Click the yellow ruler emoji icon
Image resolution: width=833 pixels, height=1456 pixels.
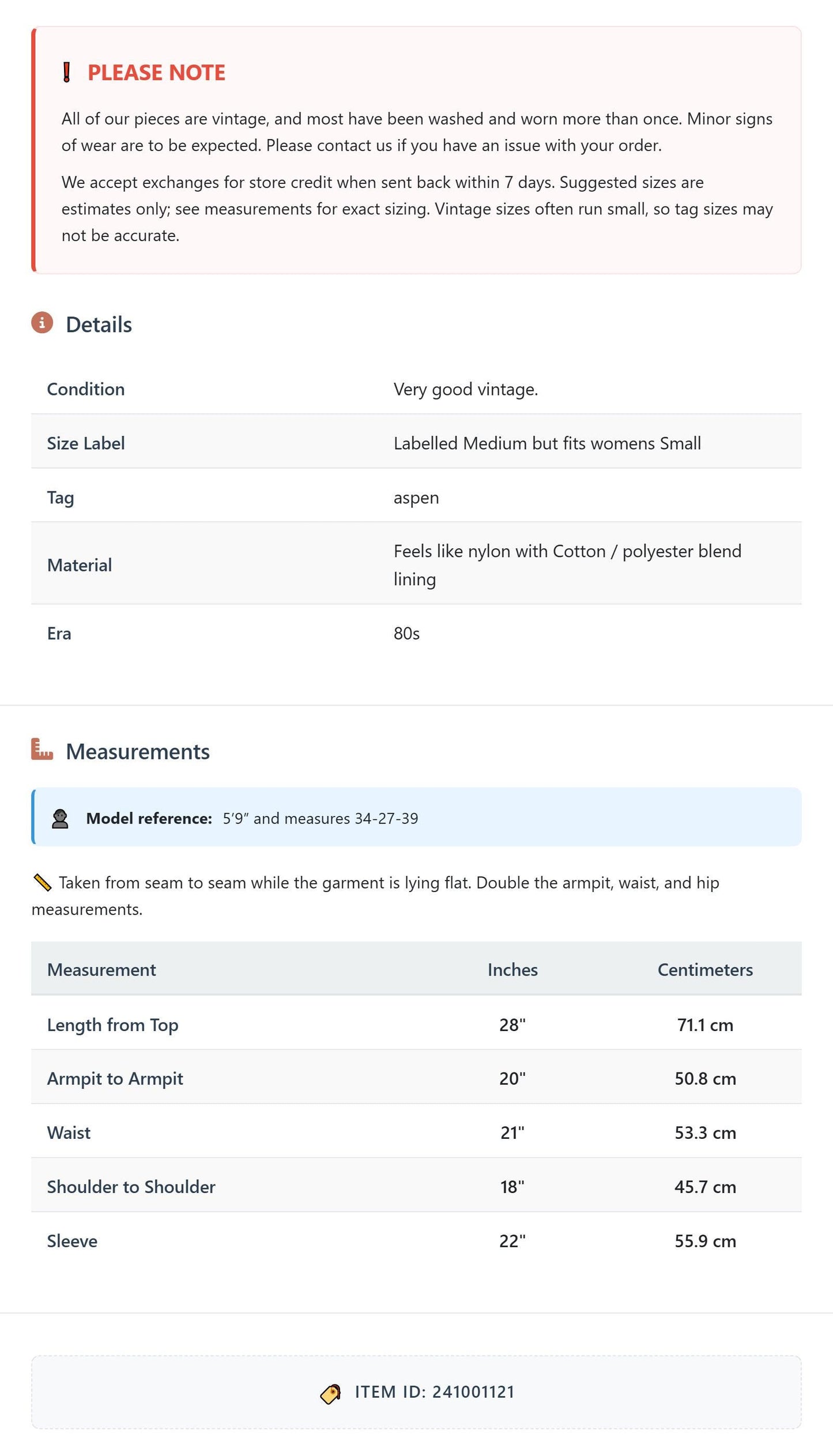43,882
